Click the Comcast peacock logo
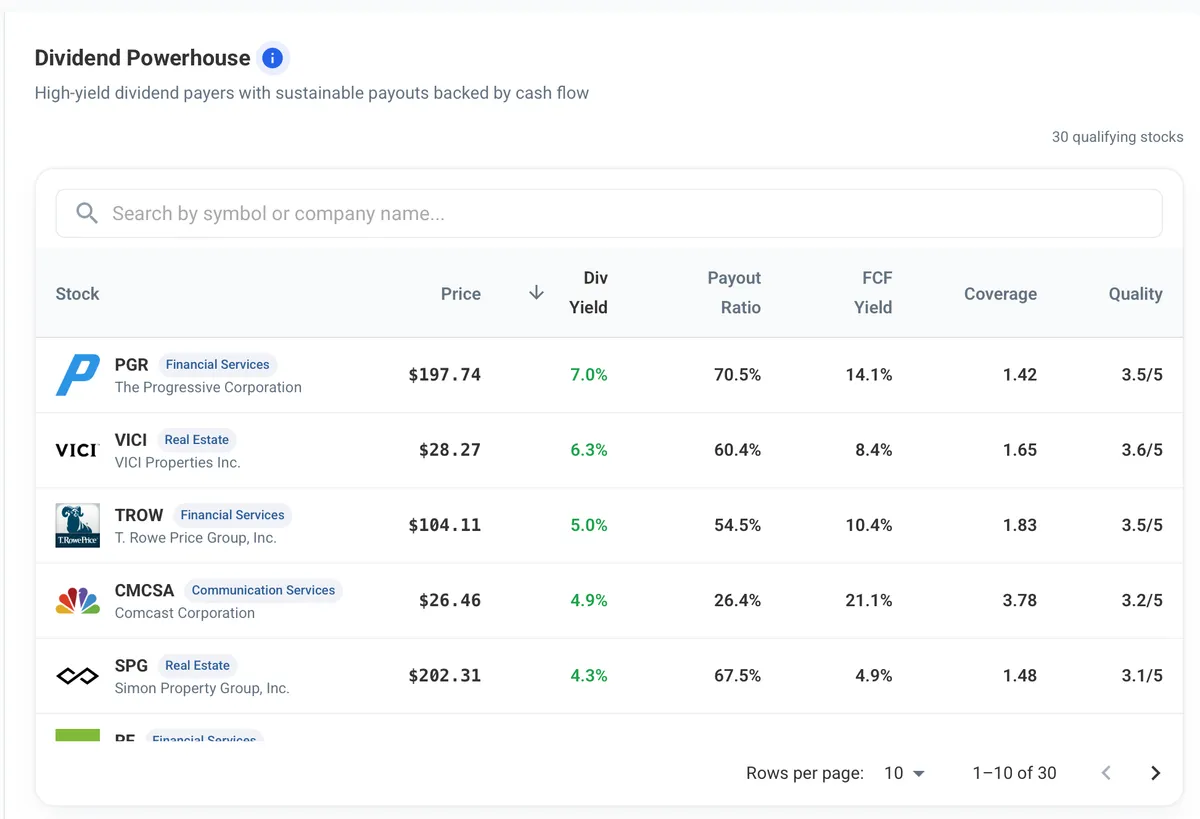This screenshot has width=1200, height=819. (78, 601)
